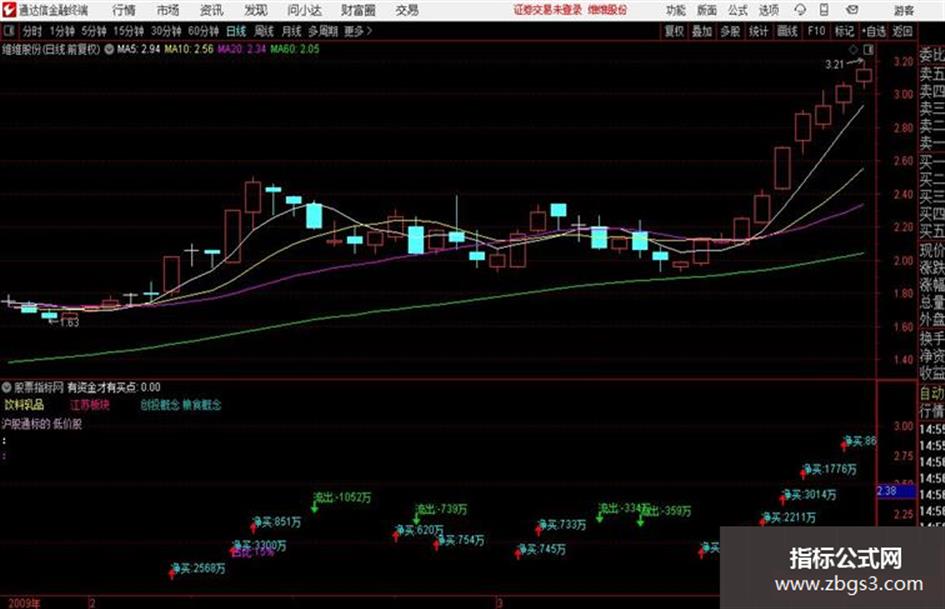Expand the 更多 > period options
Viewport: 945px width, 609px height.
tap(357, 31)
